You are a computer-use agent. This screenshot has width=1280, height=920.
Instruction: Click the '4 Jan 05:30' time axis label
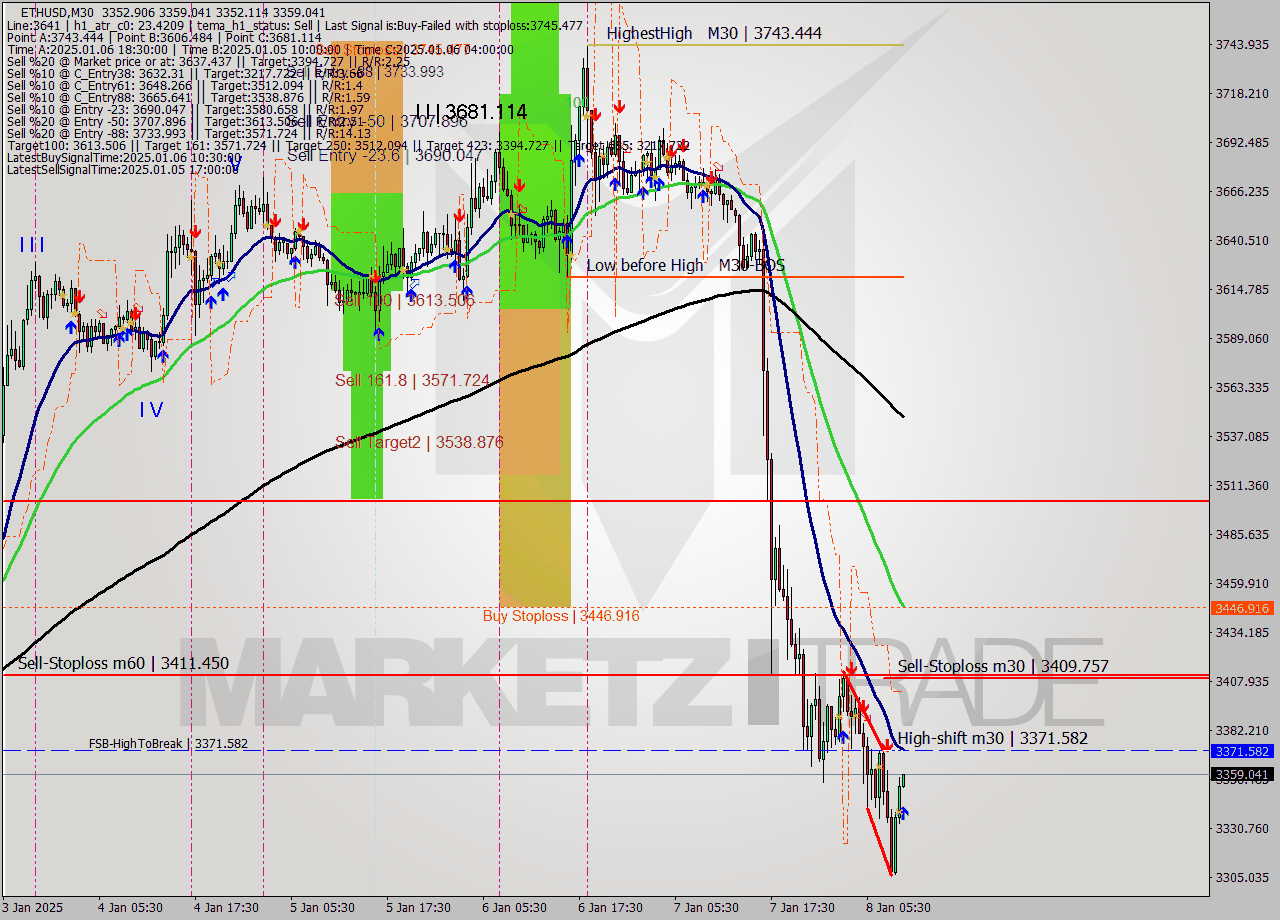130,908
